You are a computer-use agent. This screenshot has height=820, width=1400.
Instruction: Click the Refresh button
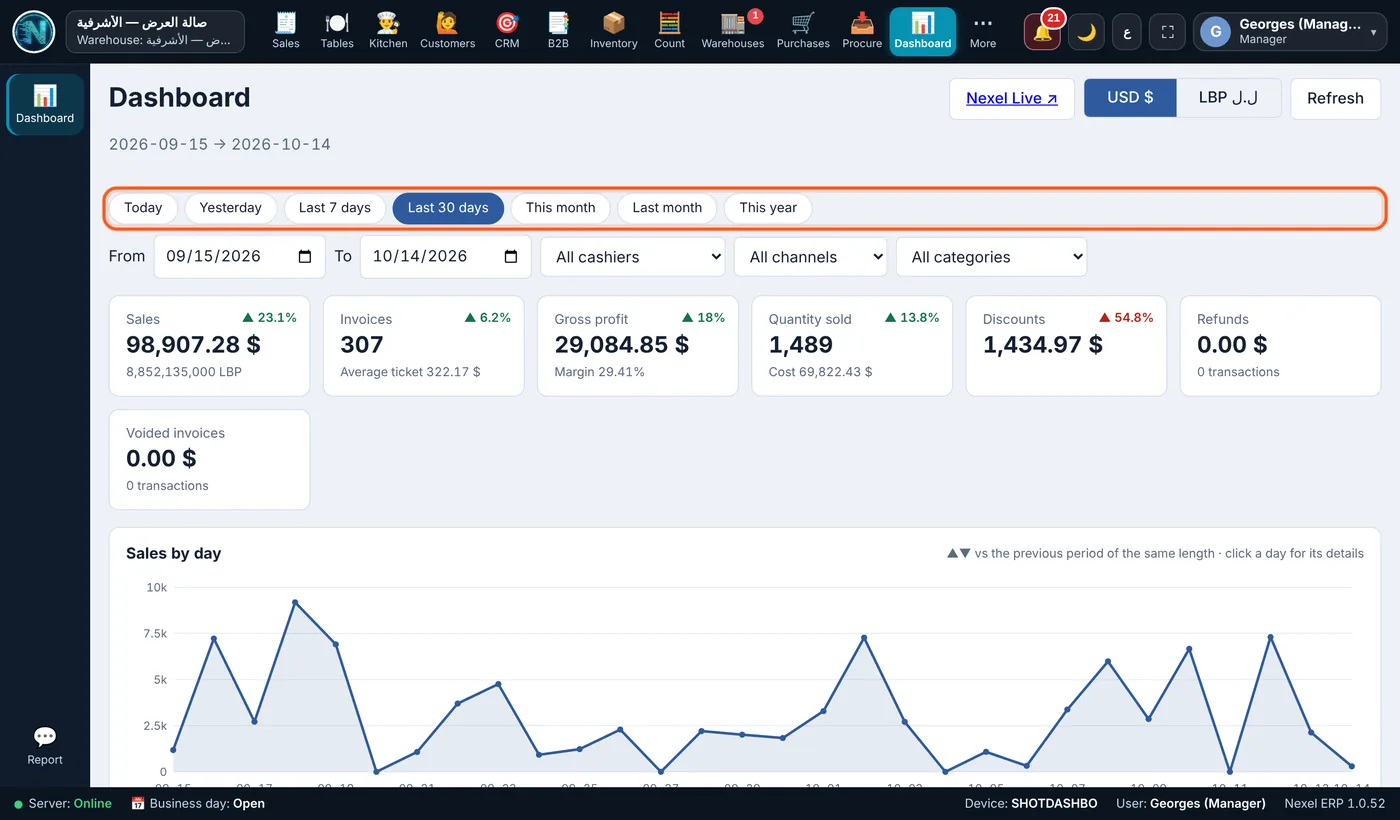pyautogui.click(x=1335, y=98)
